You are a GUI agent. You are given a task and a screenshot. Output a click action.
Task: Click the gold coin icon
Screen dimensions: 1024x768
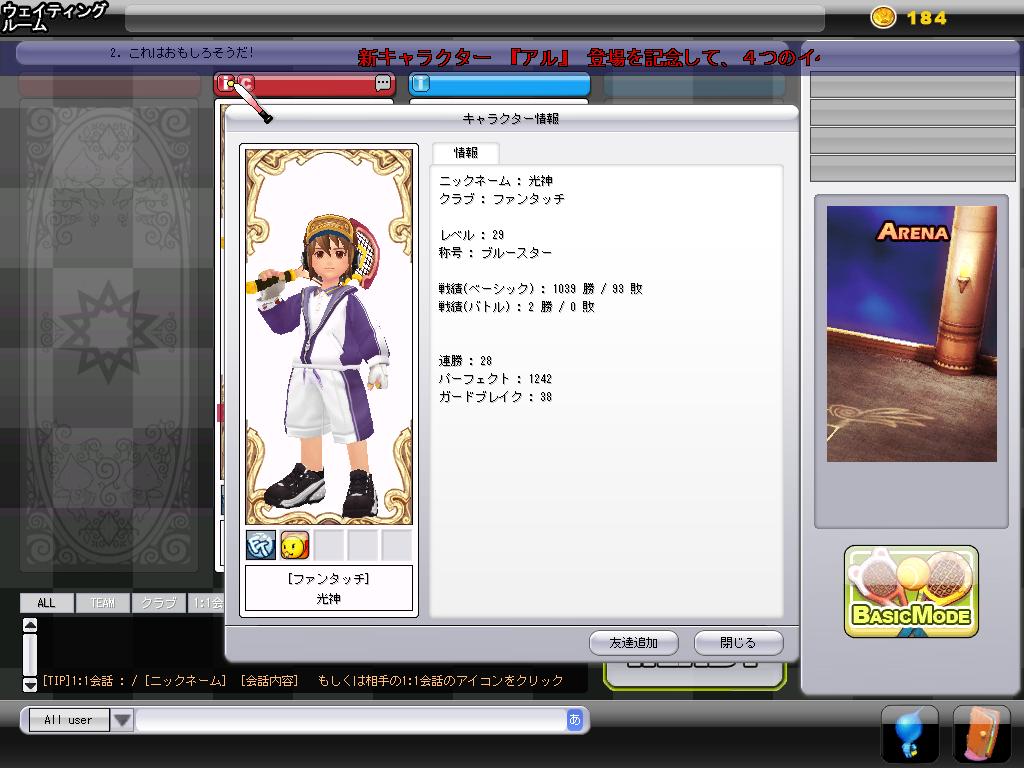(x=883, y=17)
